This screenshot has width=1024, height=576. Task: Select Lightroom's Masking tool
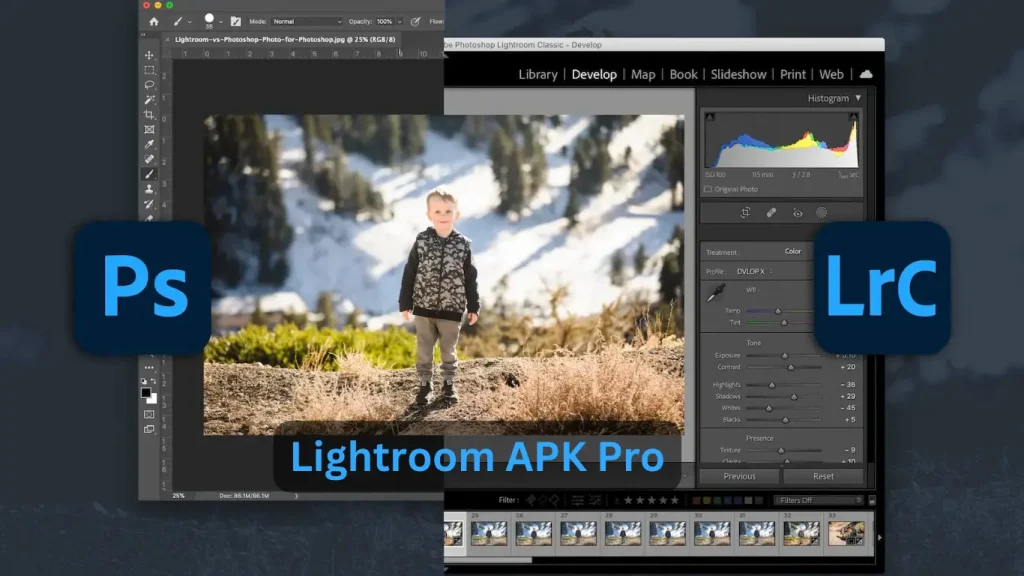tap(822, 213)
